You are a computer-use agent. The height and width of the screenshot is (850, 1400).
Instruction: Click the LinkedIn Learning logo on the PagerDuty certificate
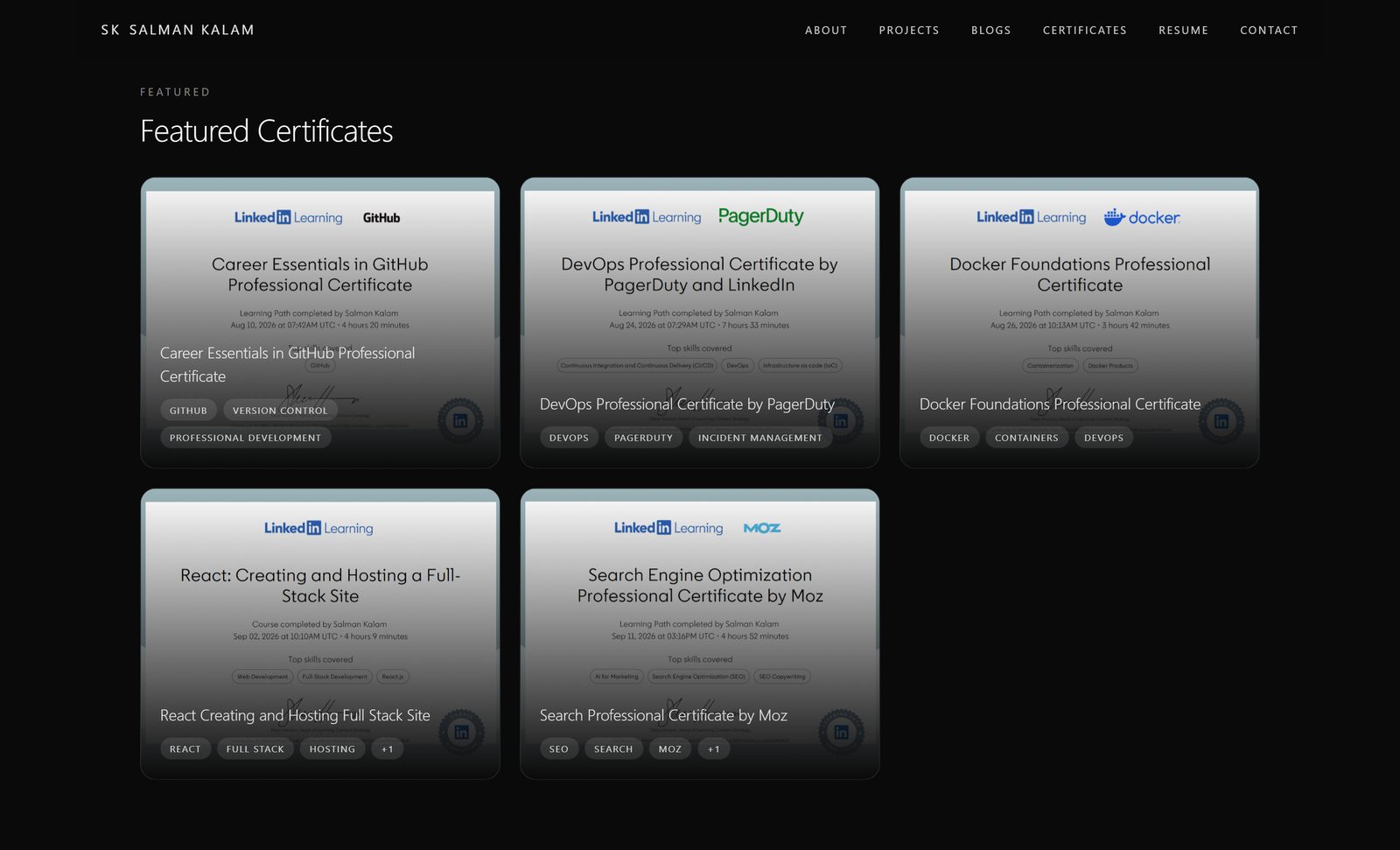coord(647,217)
